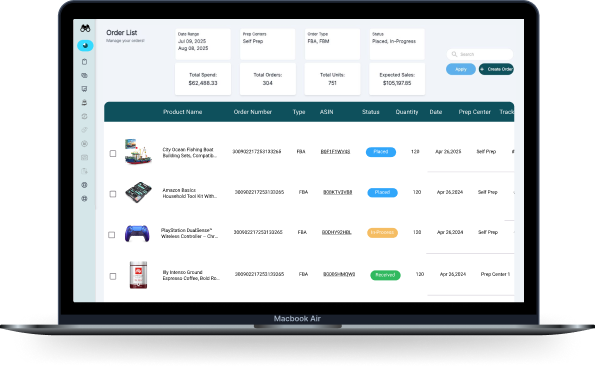
Task: Click the green Received status badge
Action: tap(385, 275)
